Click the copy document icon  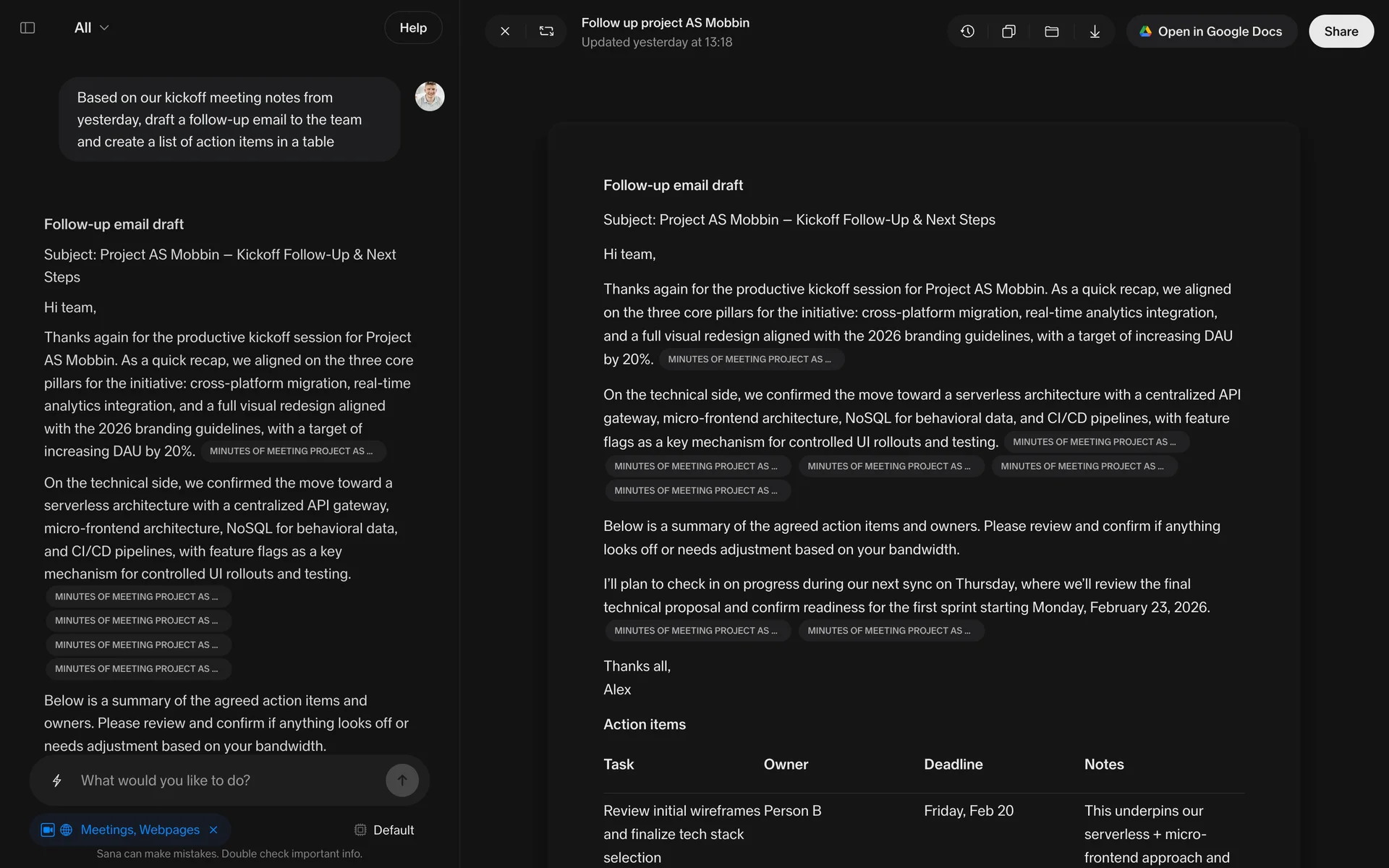click(1008, 32)
